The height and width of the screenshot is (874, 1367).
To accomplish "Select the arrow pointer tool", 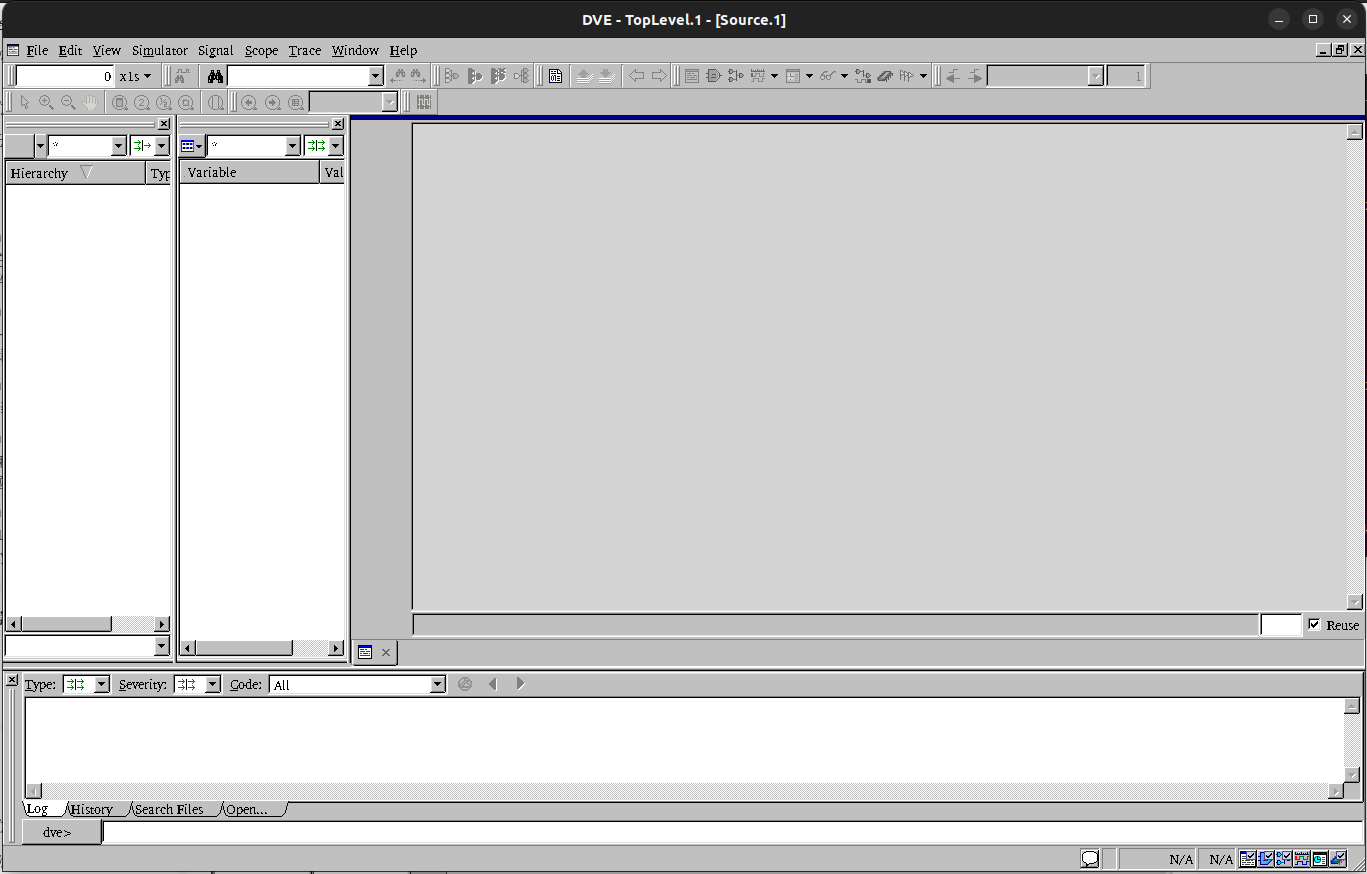I will (25, 102).
